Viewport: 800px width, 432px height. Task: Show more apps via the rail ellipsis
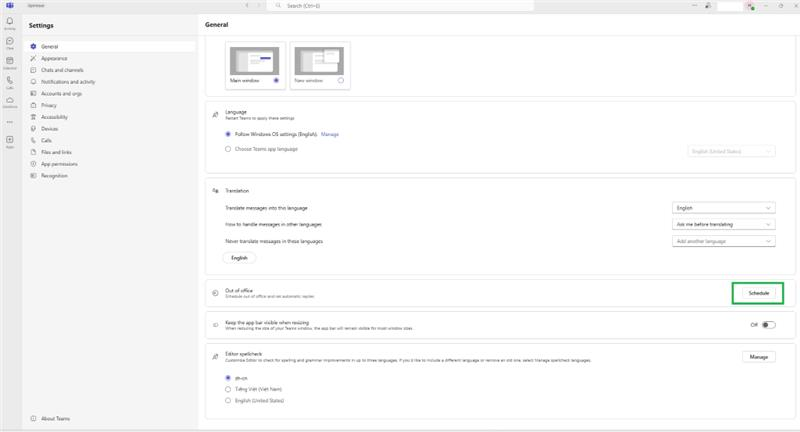tap(10, 122)
